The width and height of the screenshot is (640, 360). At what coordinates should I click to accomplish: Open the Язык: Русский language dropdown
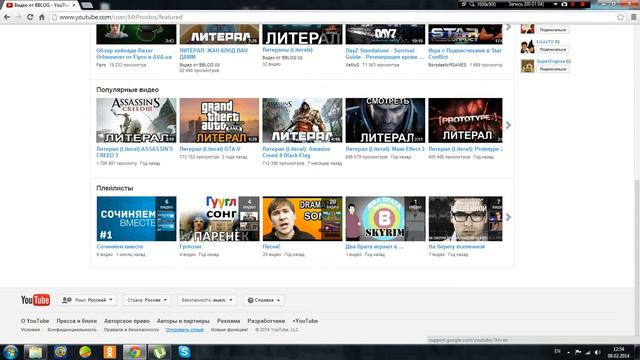click(x=87, y=300)
